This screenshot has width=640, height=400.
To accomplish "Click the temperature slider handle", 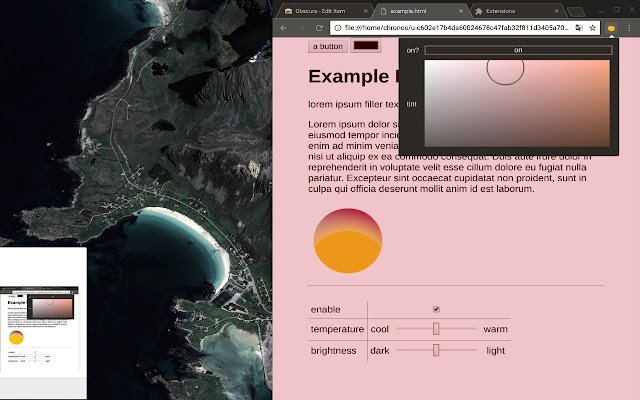I will tap(436, 329).
